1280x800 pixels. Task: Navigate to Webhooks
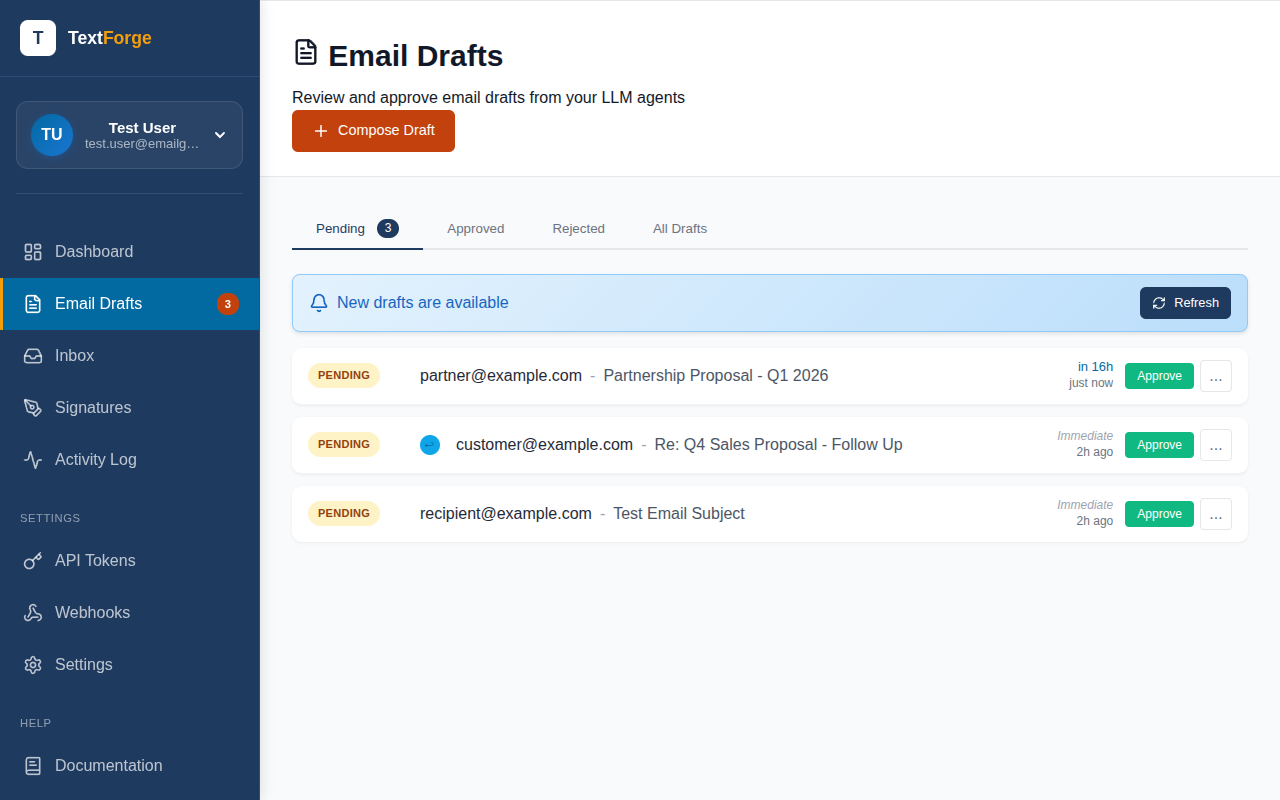coord(130,613)
